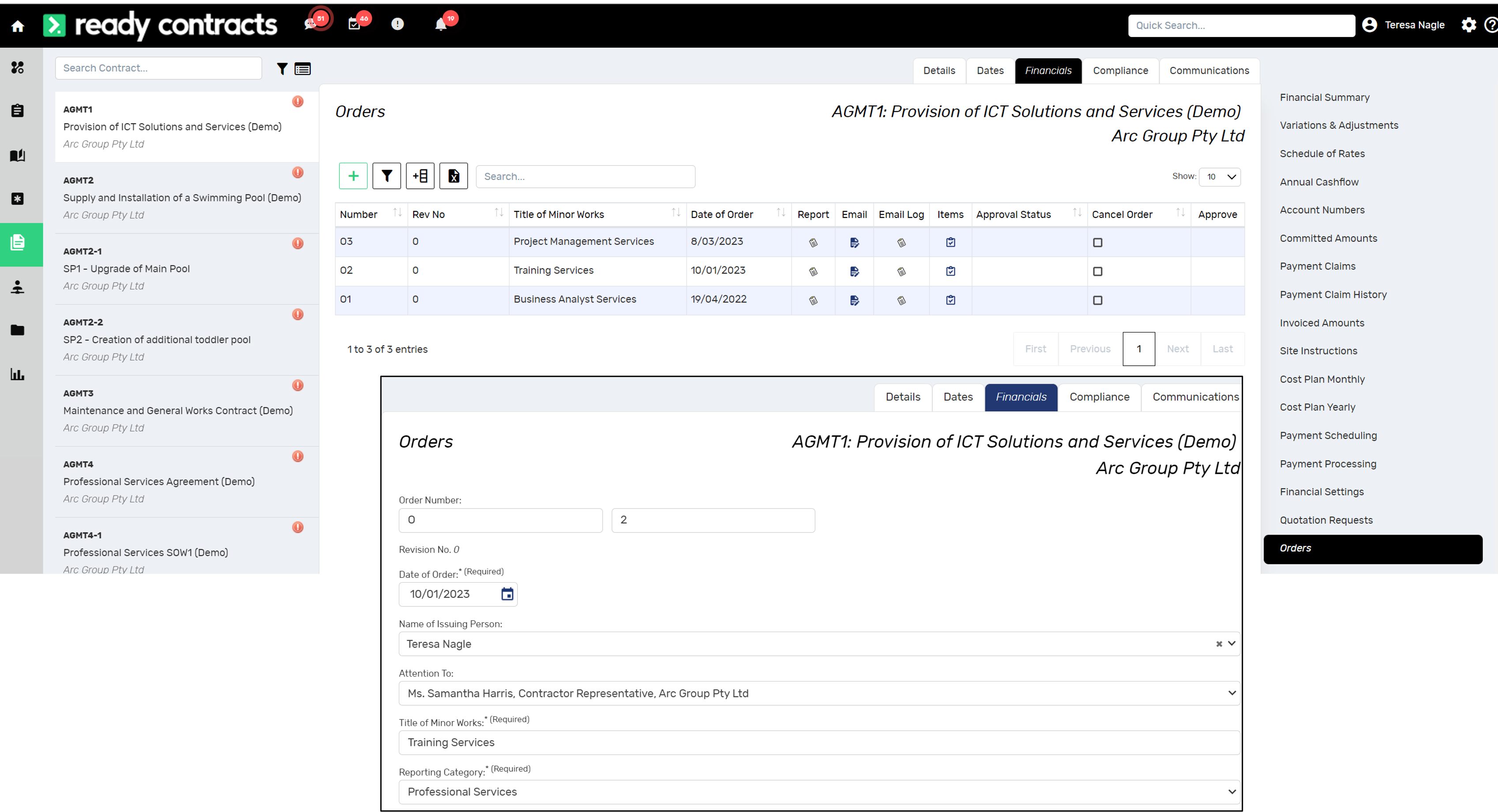The height and width of the screenshot is (812, 1498).
Task: Select AGMT4 Professional Services Agreement contract
Action: [187, 481]
